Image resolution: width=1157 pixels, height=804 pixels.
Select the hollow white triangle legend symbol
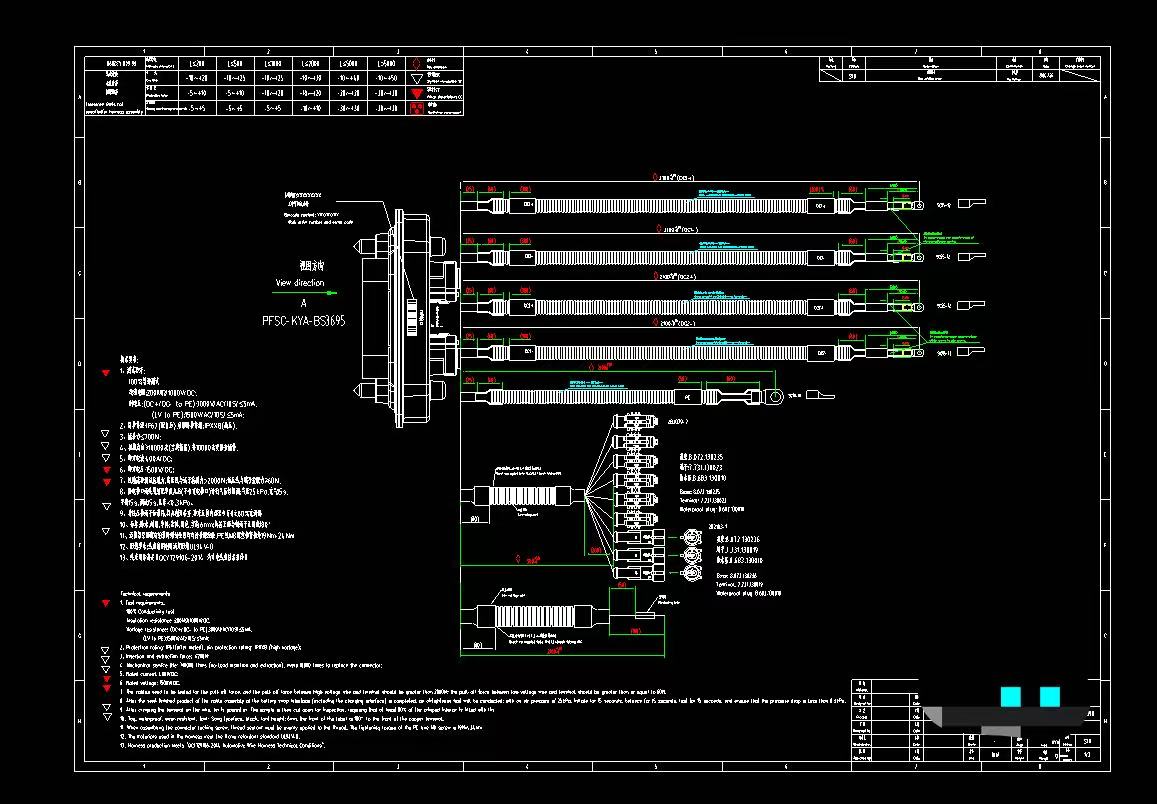[417, 78]
